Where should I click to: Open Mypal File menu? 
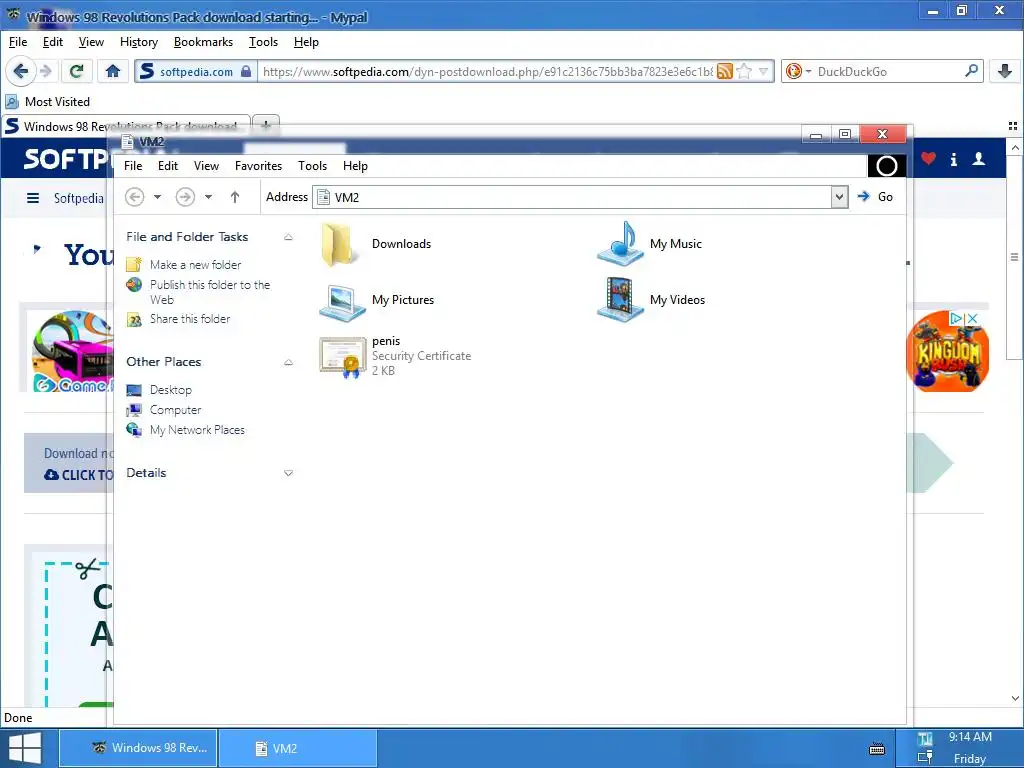18,42
